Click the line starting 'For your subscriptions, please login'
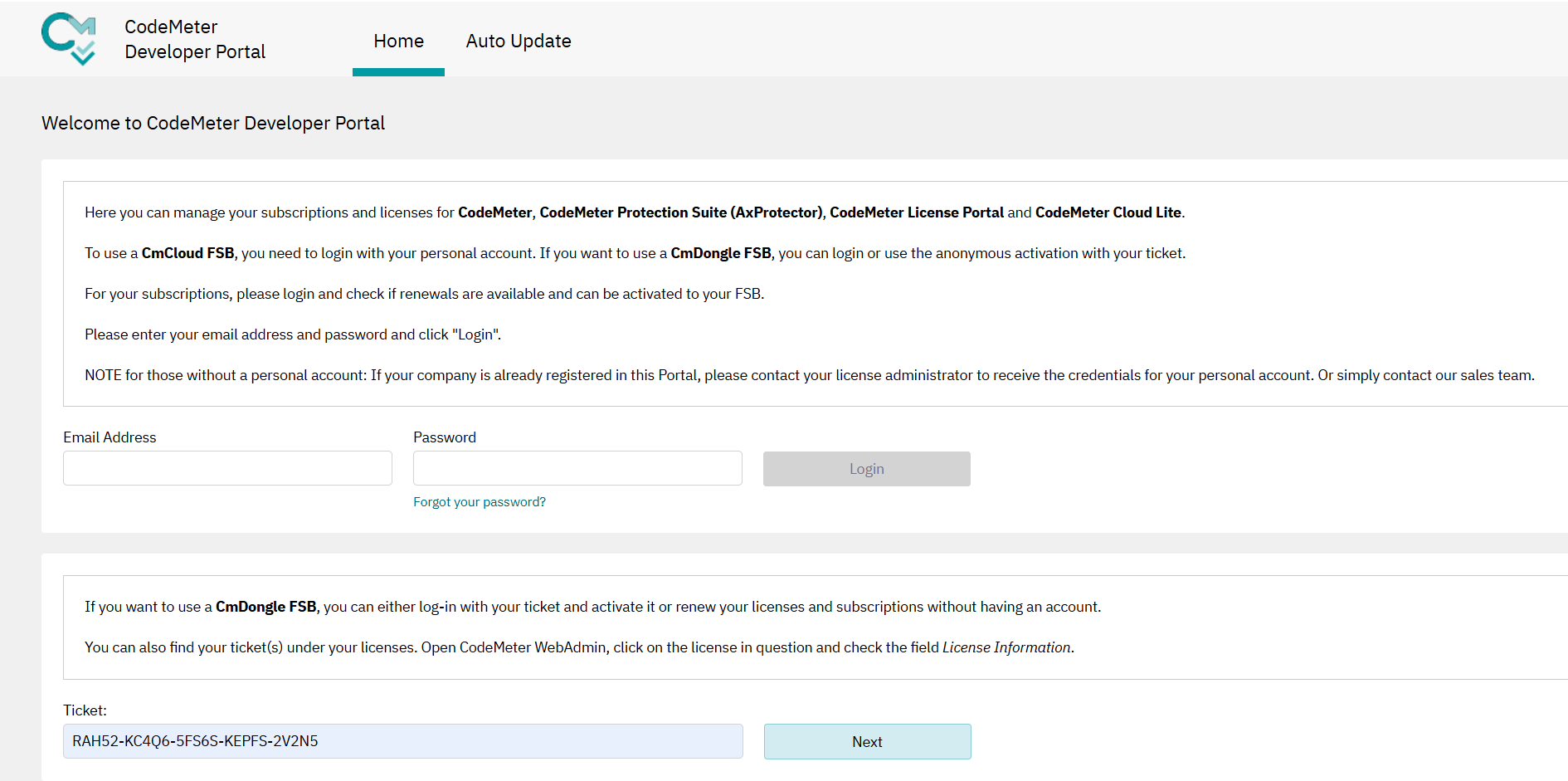The width and height of the screenshot is (1568, 781). tap(424, 294)
